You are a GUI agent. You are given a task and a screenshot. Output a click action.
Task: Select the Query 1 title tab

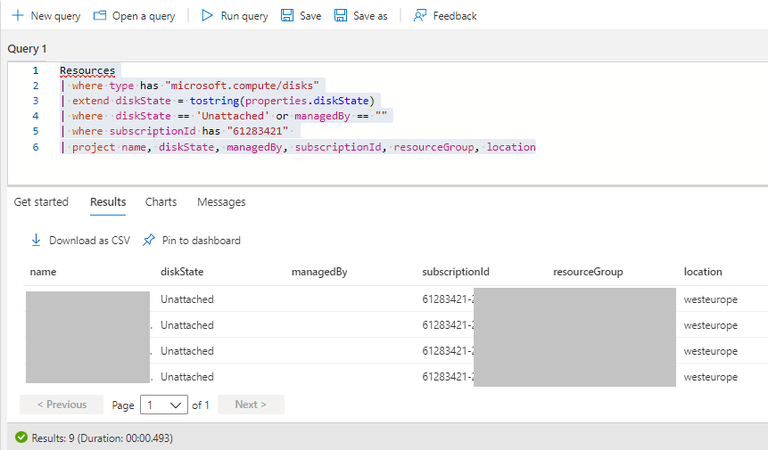click(x=27, y=49)
